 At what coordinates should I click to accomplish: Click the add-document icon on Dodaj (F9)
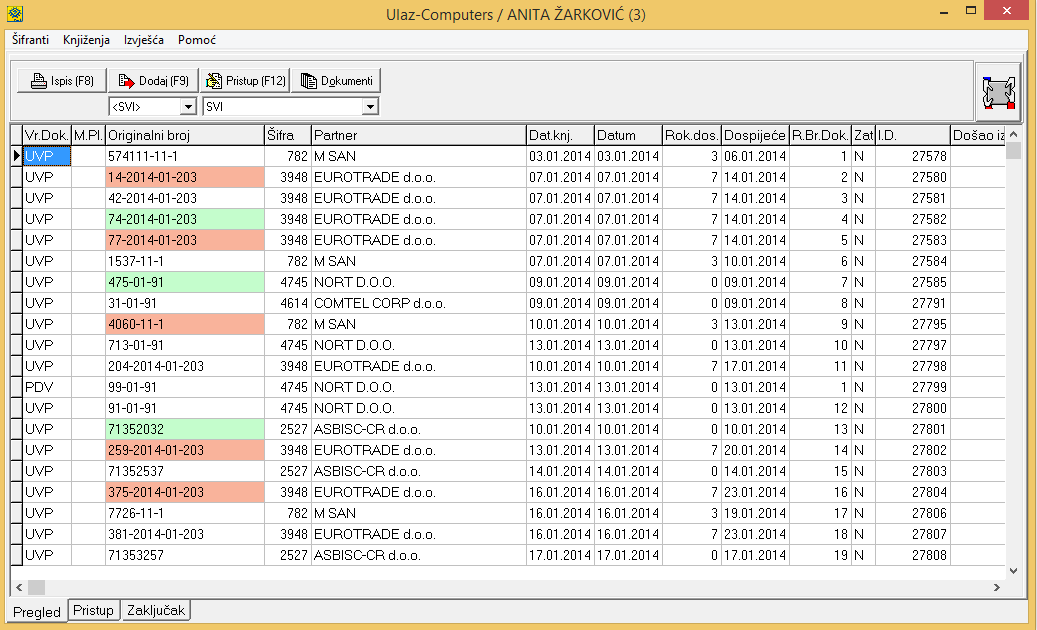[x=126, y=81]
